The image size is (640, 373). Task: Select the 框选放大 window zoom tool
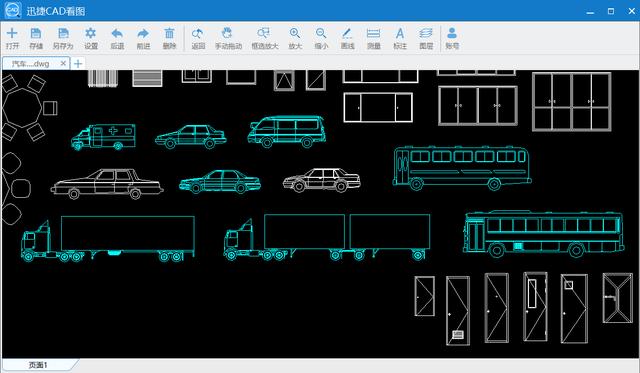(x=264, y=38)
